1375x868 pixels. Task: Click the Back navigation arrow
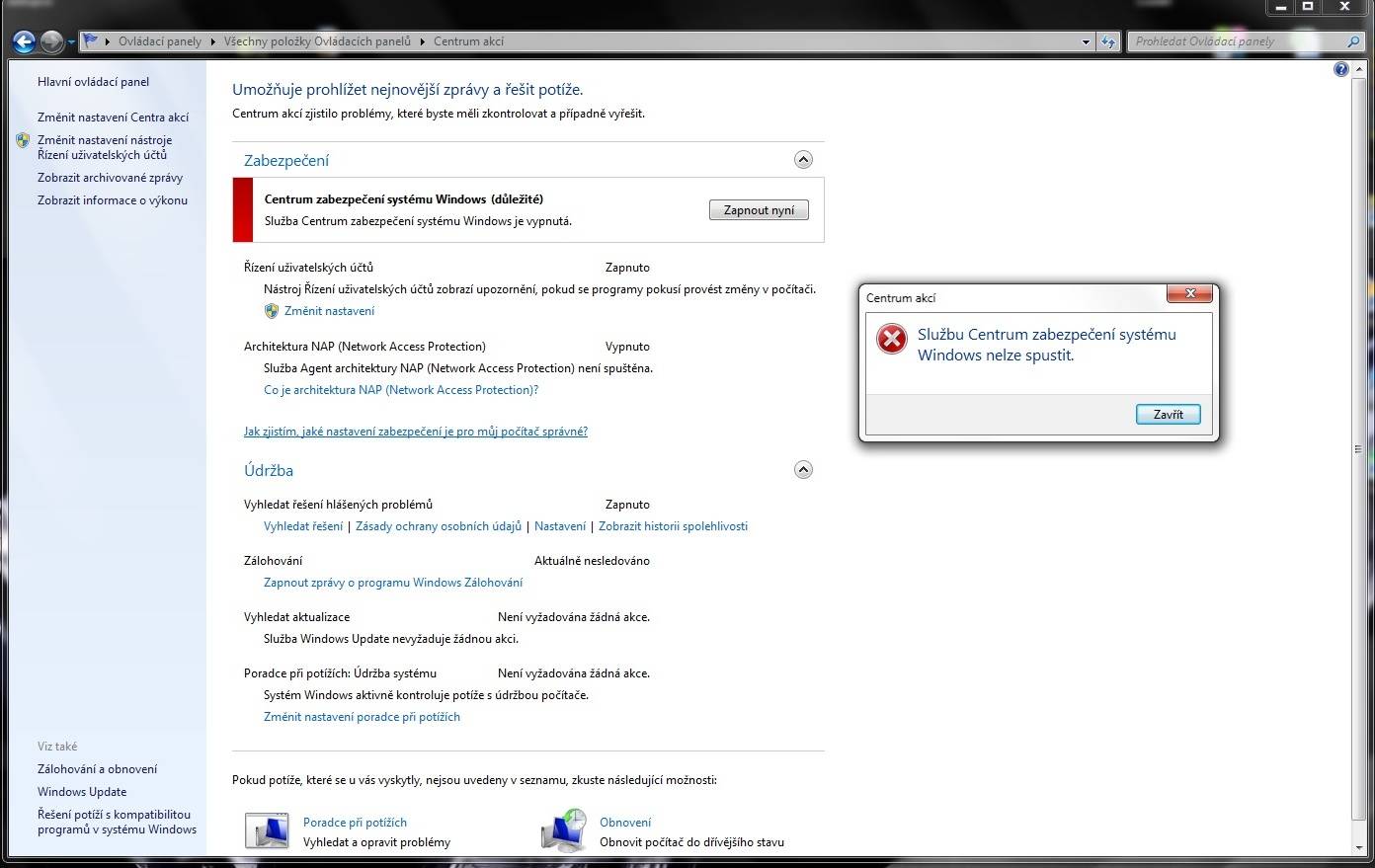click(24, 41)
